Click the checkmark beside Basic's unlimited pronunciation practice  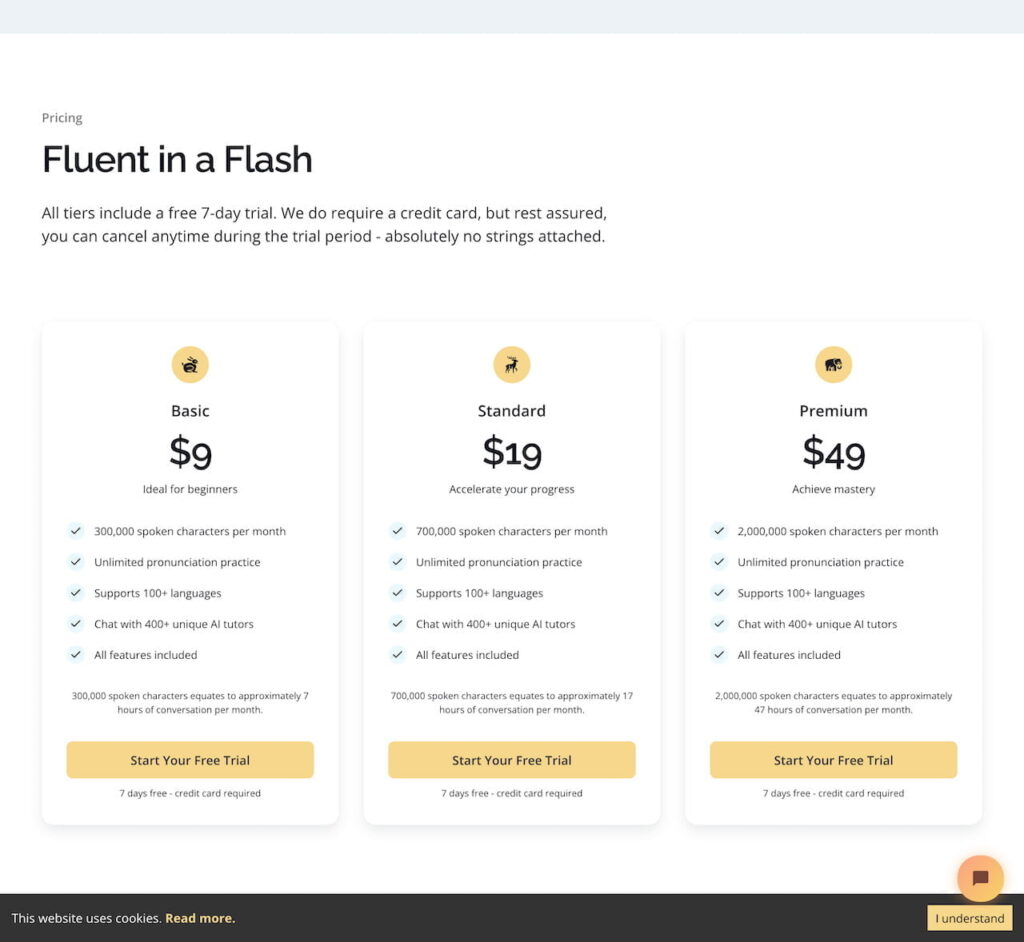(x=75, y=562)
